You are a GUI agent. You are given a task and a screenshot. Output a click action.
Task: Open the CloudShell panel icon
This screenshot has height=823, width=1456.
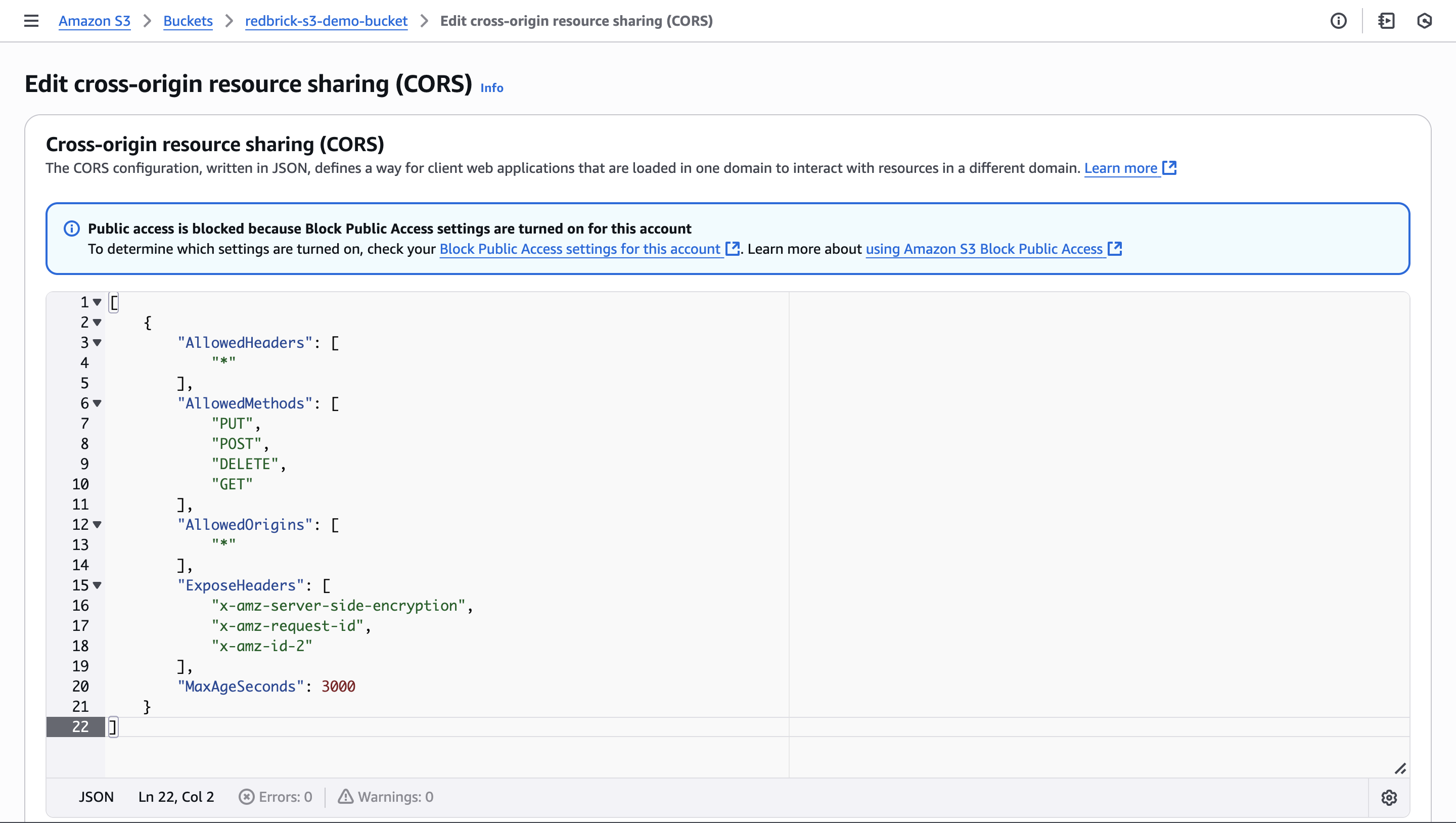1386,21
